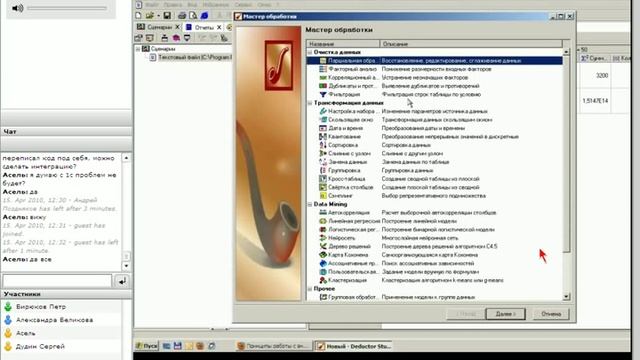Click the chat message input field
The image size is (640, 360).
point(57,281)
